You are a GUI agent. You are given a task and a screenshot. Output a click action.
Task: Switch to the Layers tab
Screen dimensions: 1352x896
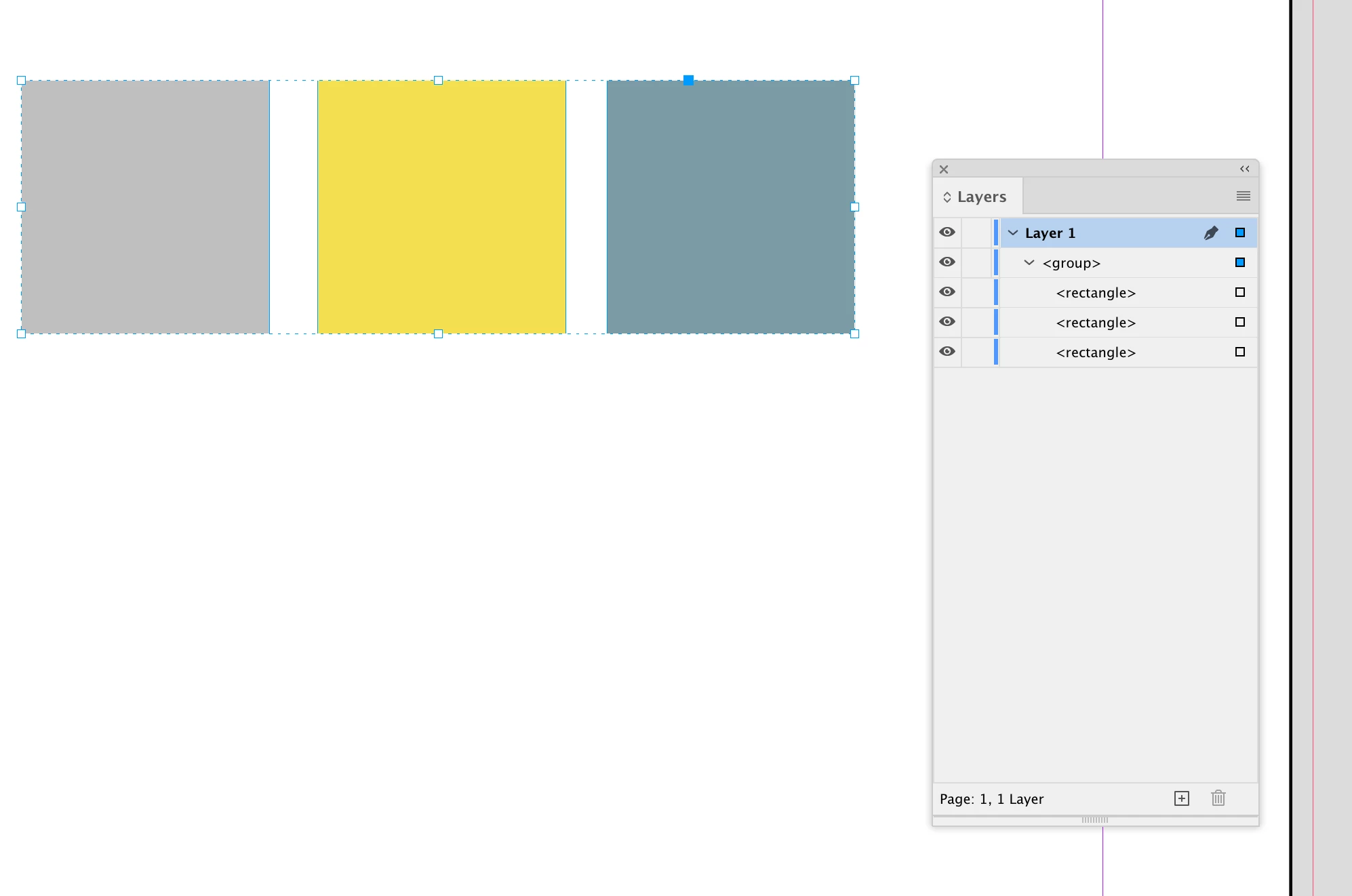click(x=981, y=197)
